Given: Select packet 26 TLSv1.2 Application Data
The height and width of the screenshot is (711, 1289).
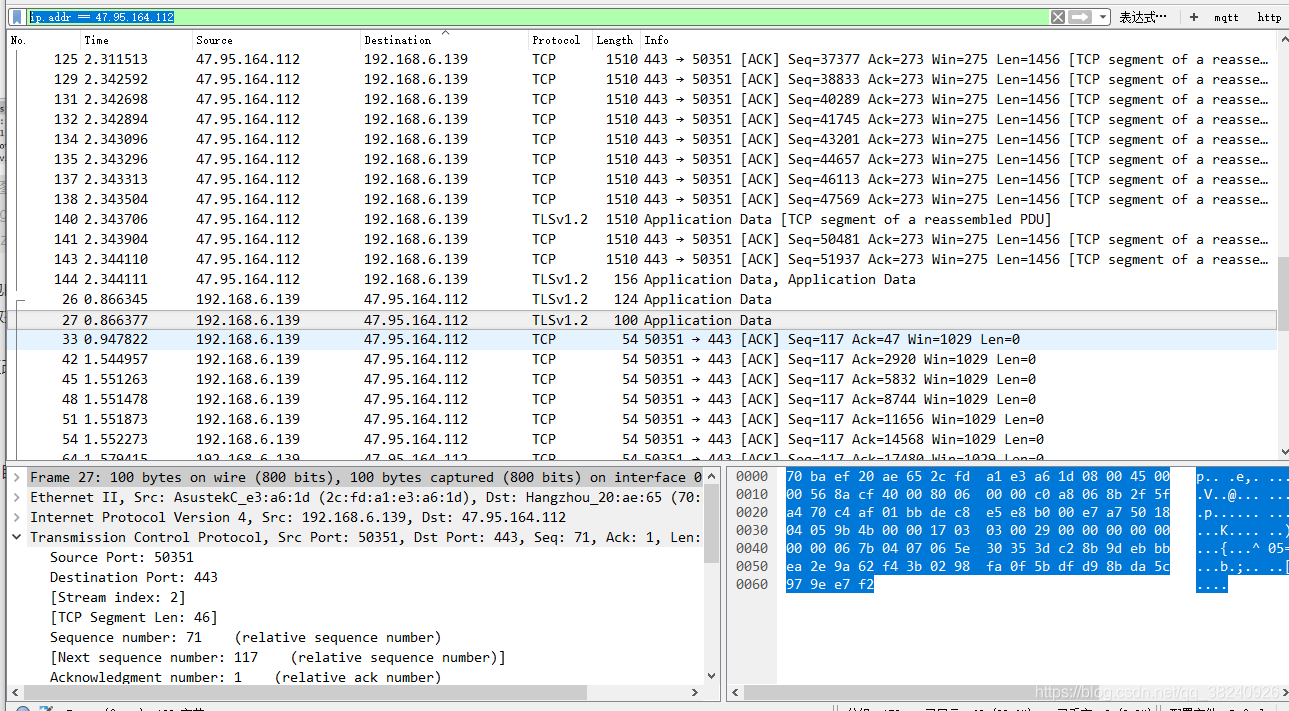Looking at the screenshot, I should pyautogui.click(x=641, y=299).
